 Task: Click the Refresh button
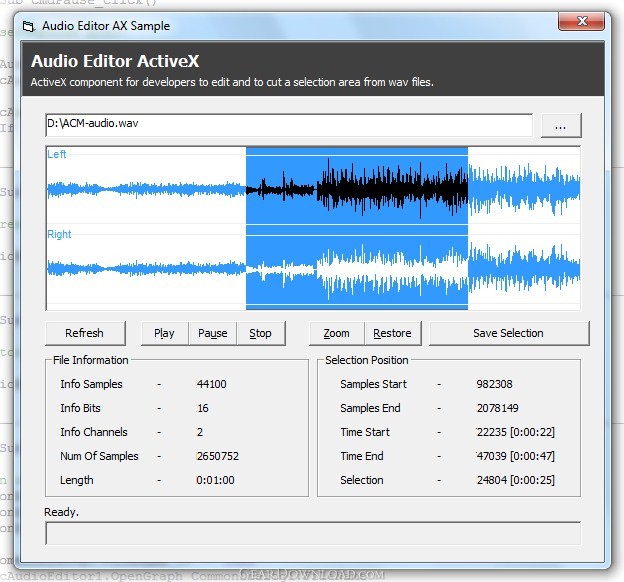coord(85,333)
